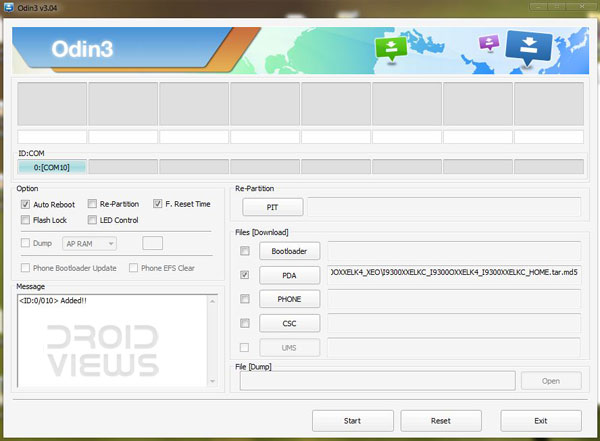Click the UMS file button
The image size is (600, 441).
[290, 348]
